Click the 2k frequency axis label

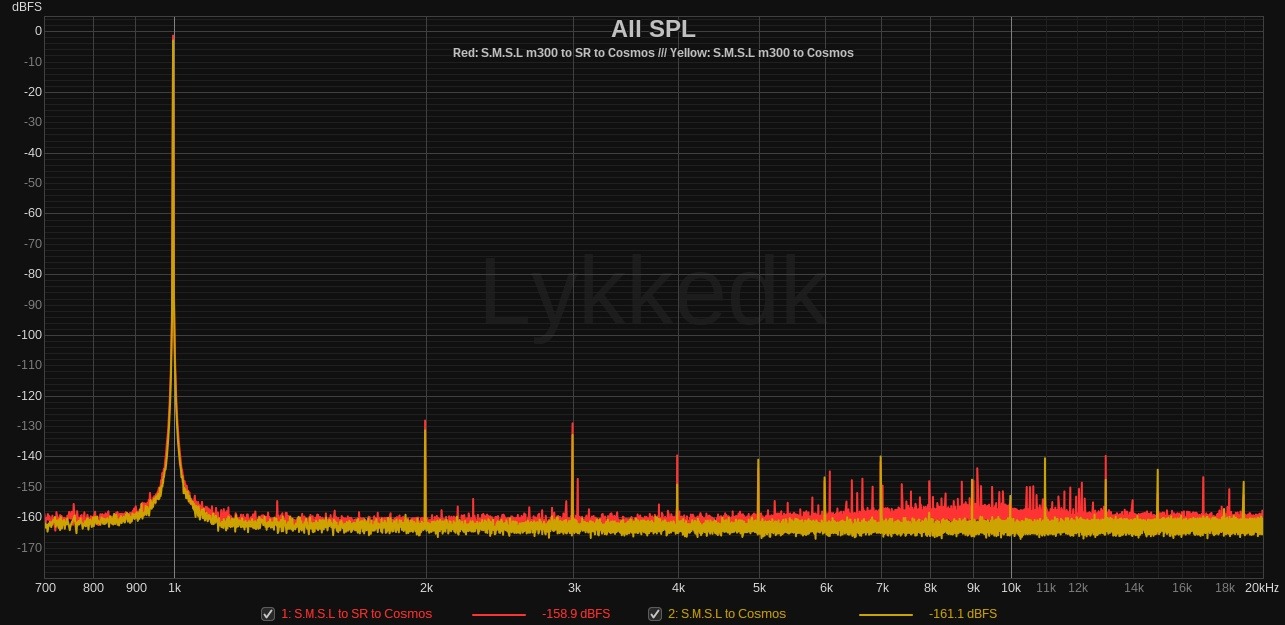pos(426,588)
